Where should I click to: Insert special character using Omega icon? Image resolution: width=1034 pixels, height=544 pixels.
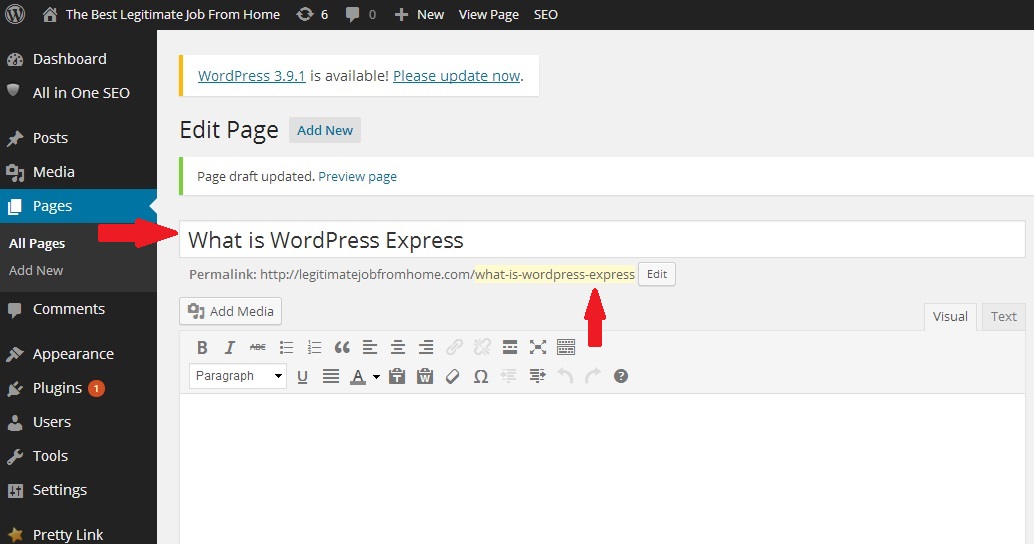point(481,377)
